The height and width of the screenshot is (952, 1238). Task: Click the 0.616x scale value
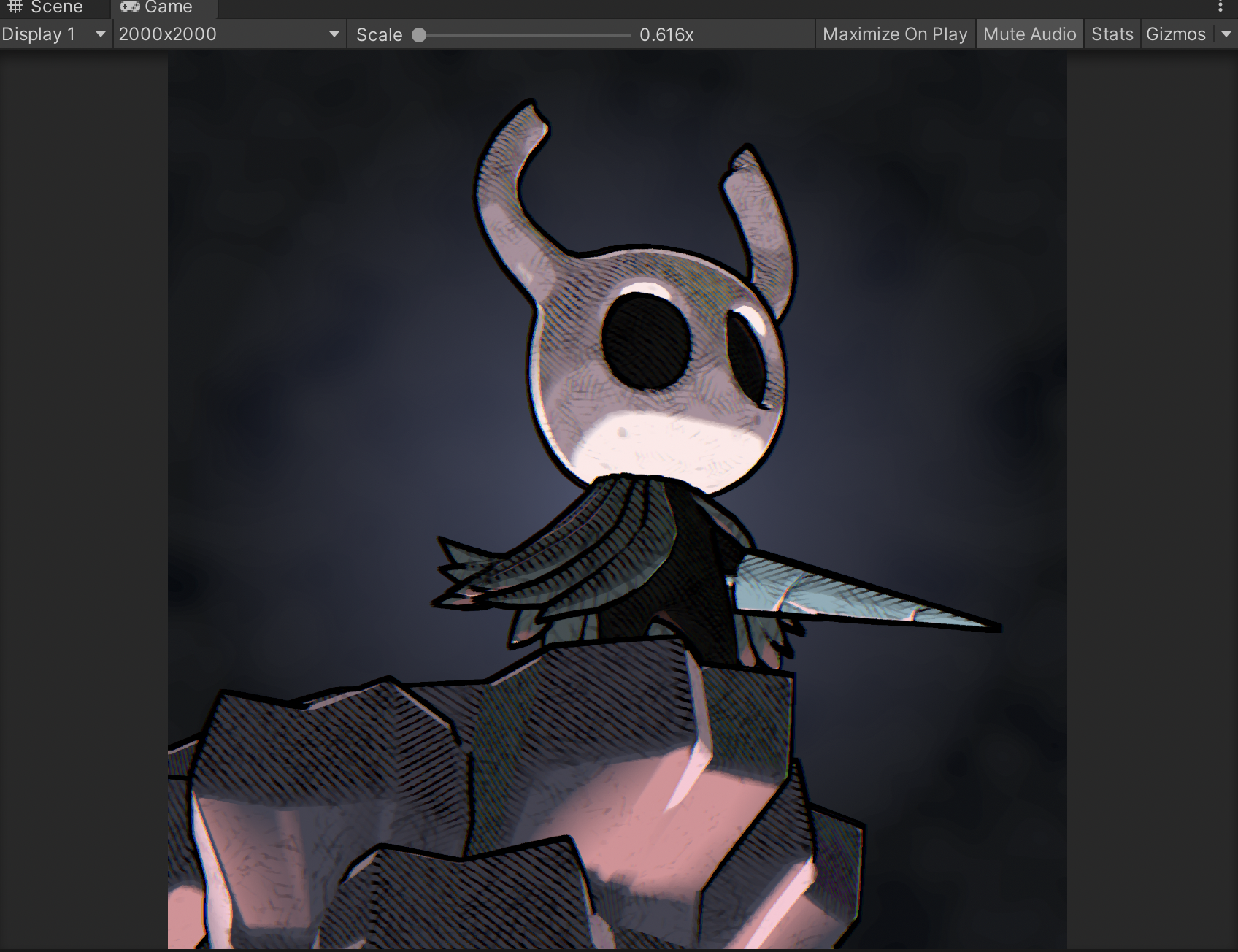666,35
